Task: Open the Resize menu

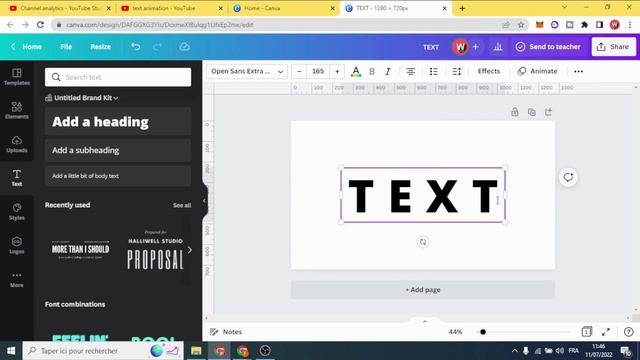Action: (100, 47)
